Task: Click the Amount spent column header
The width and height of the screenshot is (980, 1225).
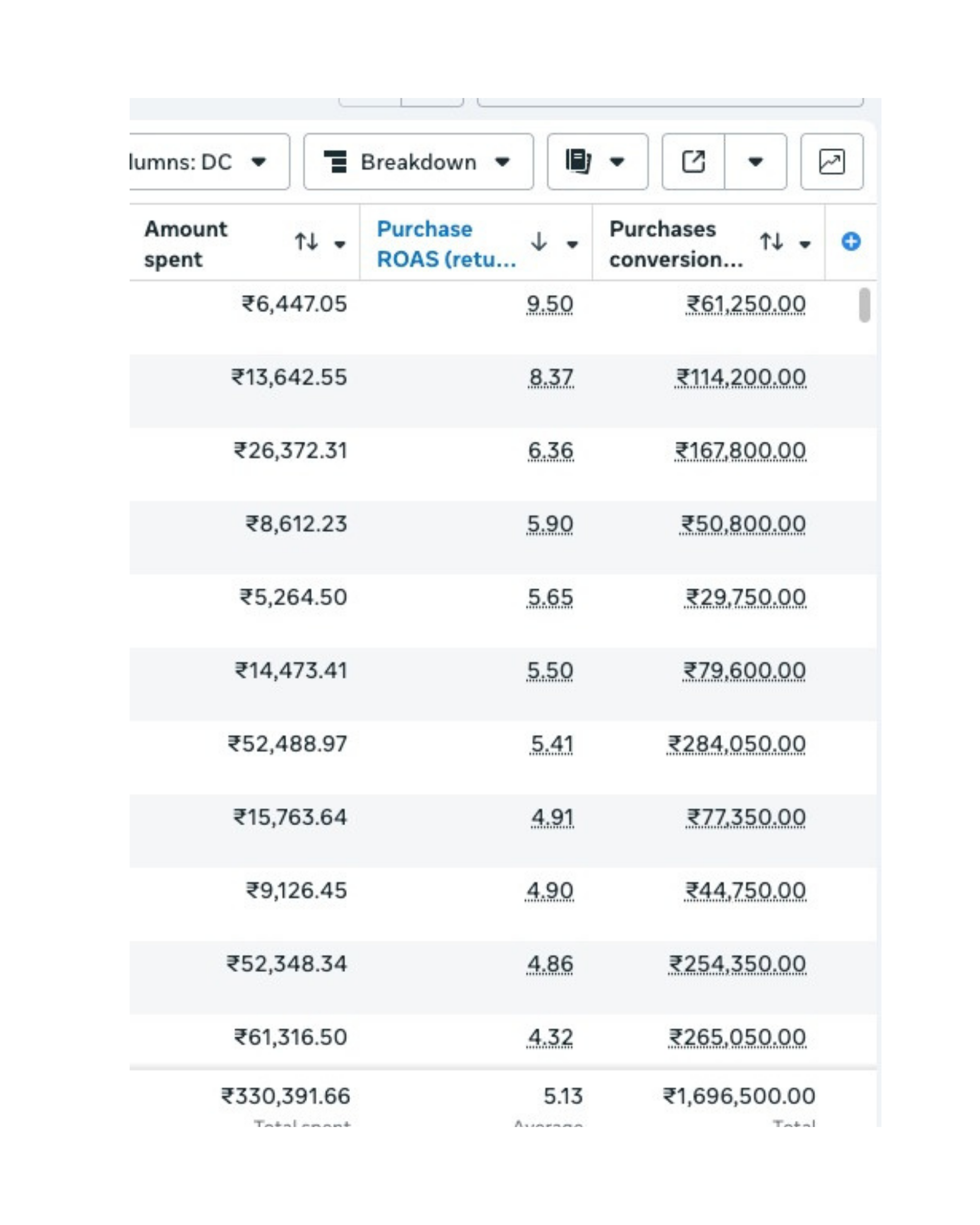Action: click(x=185, y=244)
